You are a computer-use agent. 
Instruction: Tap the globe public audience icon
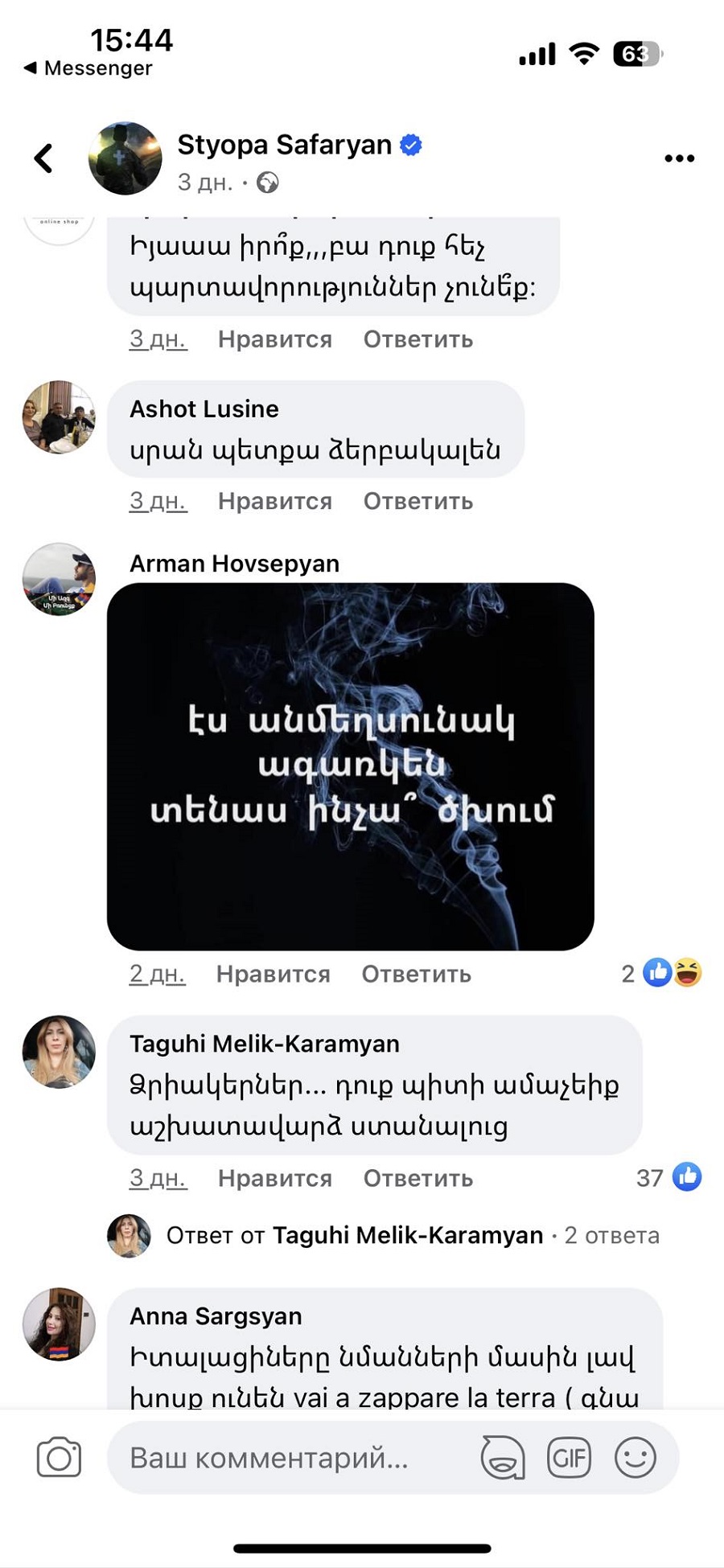tap(268, 183)
